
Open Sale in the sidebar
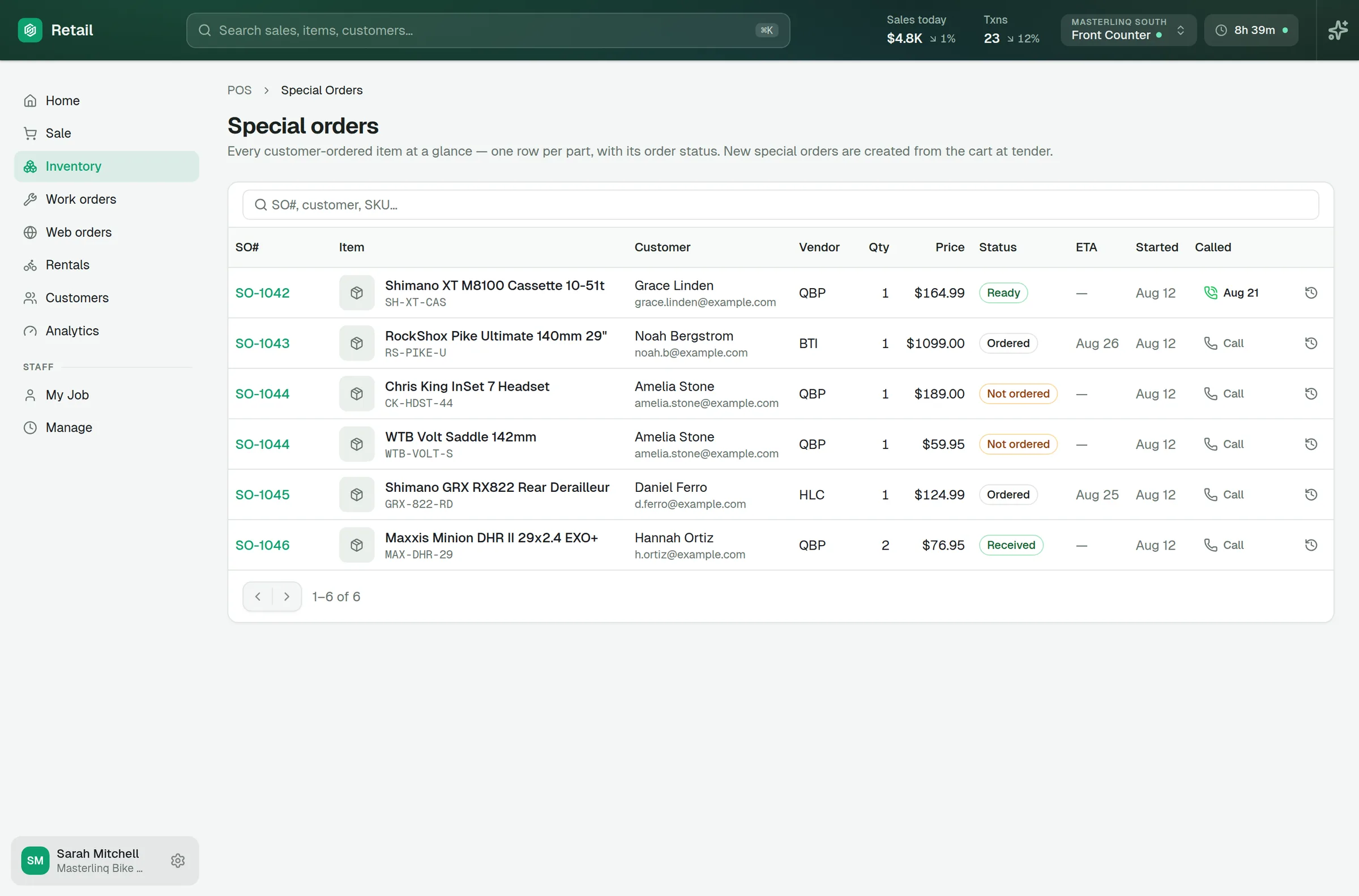pos(106,133)
